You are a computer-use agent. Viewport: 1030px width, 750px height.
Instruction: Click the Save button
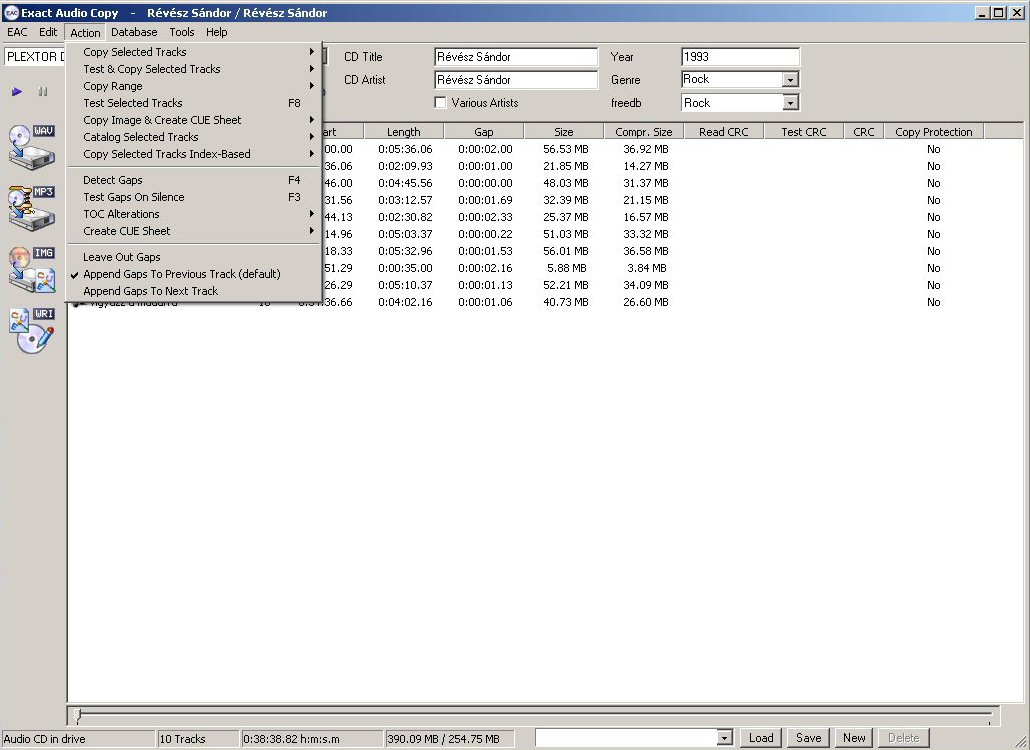coord(808,738)
